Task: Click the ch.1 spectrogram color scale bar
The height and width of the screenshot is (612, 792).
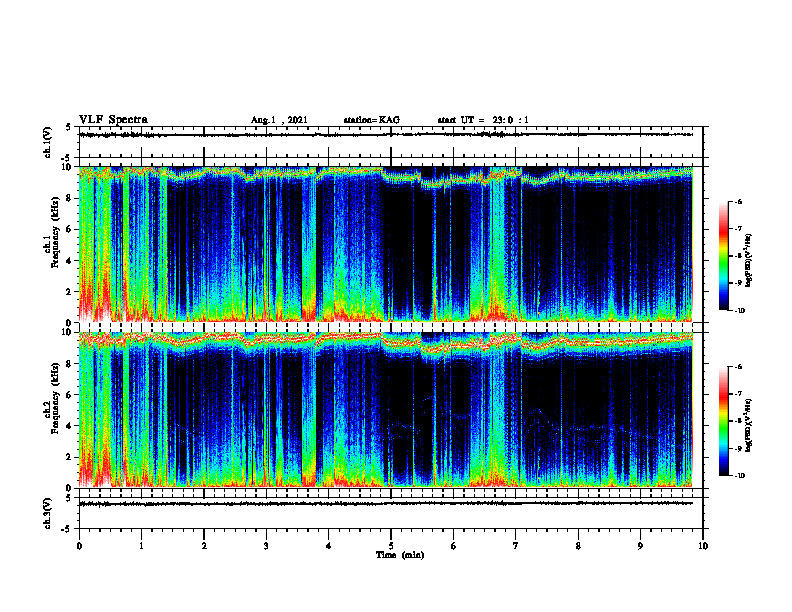Action: tap(724, 256)
